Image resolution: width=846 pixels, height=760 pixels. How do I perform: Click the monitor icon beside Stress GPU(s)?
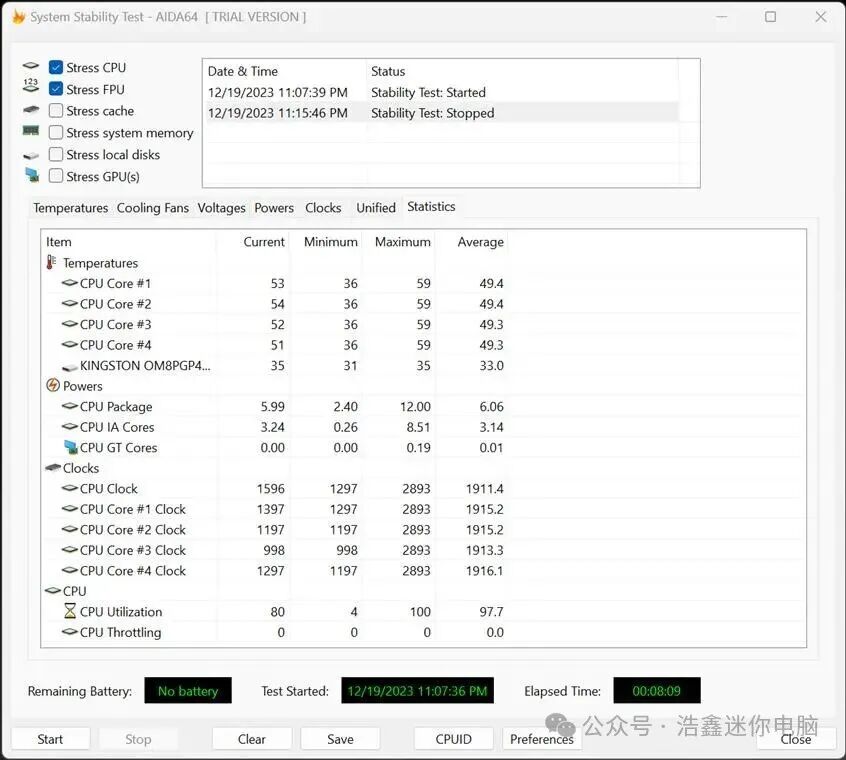click(x=32, y=175)
